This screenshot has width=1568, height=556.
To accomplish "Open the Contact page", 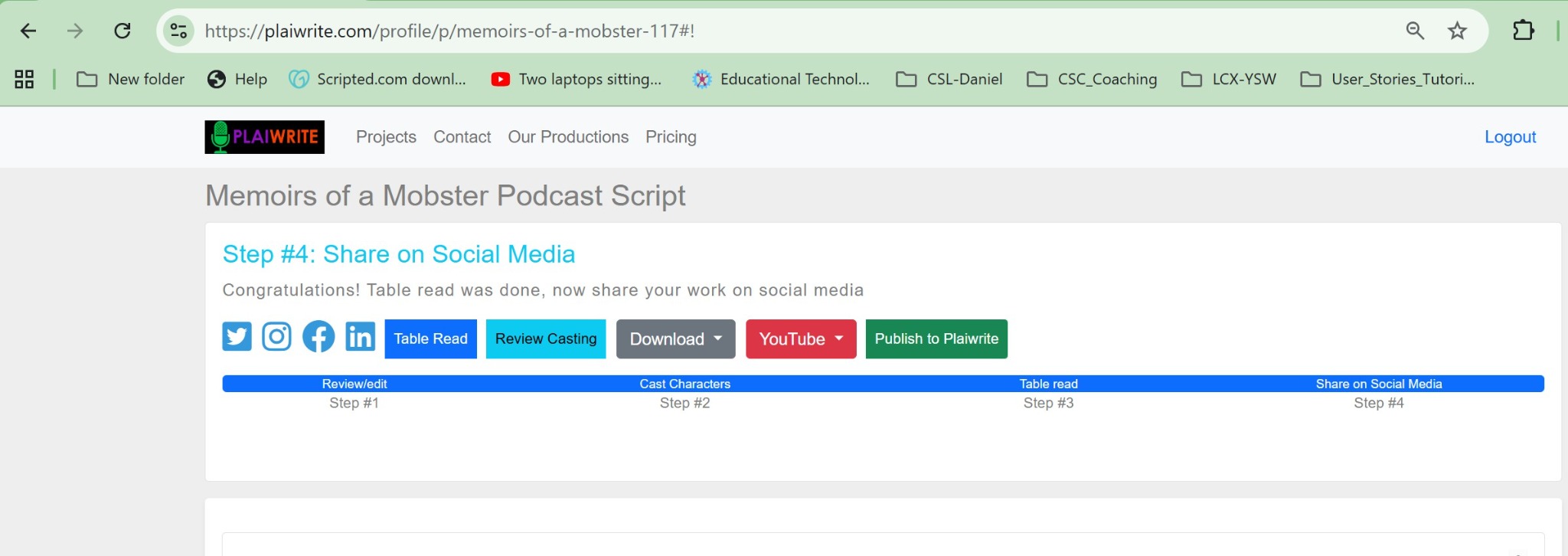I will 462,137.
